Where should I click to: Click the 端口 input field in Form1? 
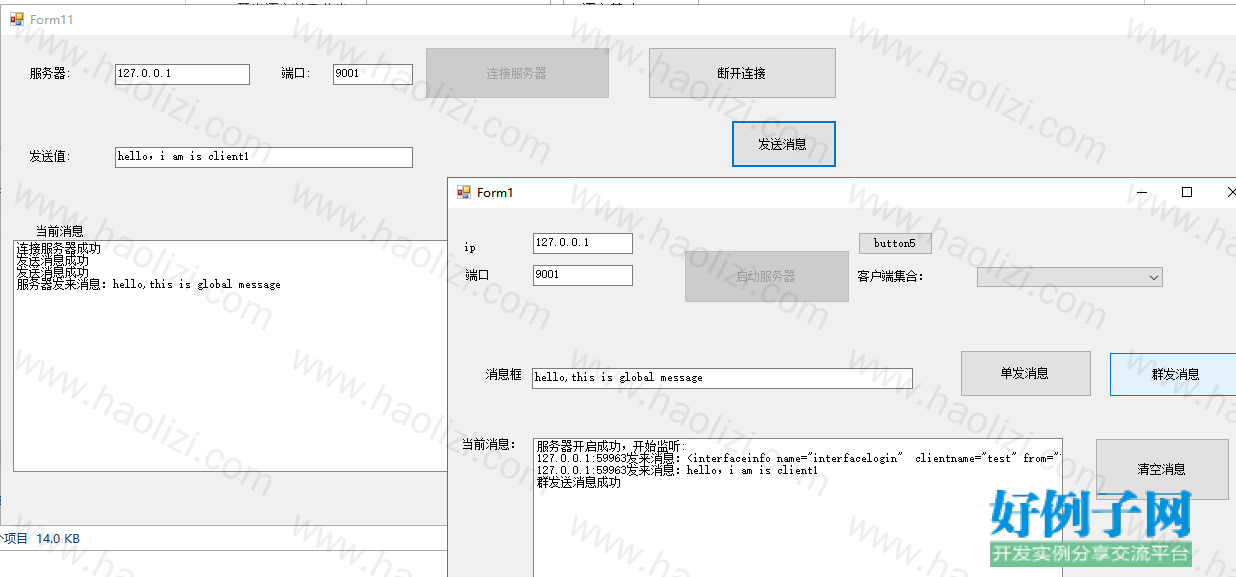(583, 275)
